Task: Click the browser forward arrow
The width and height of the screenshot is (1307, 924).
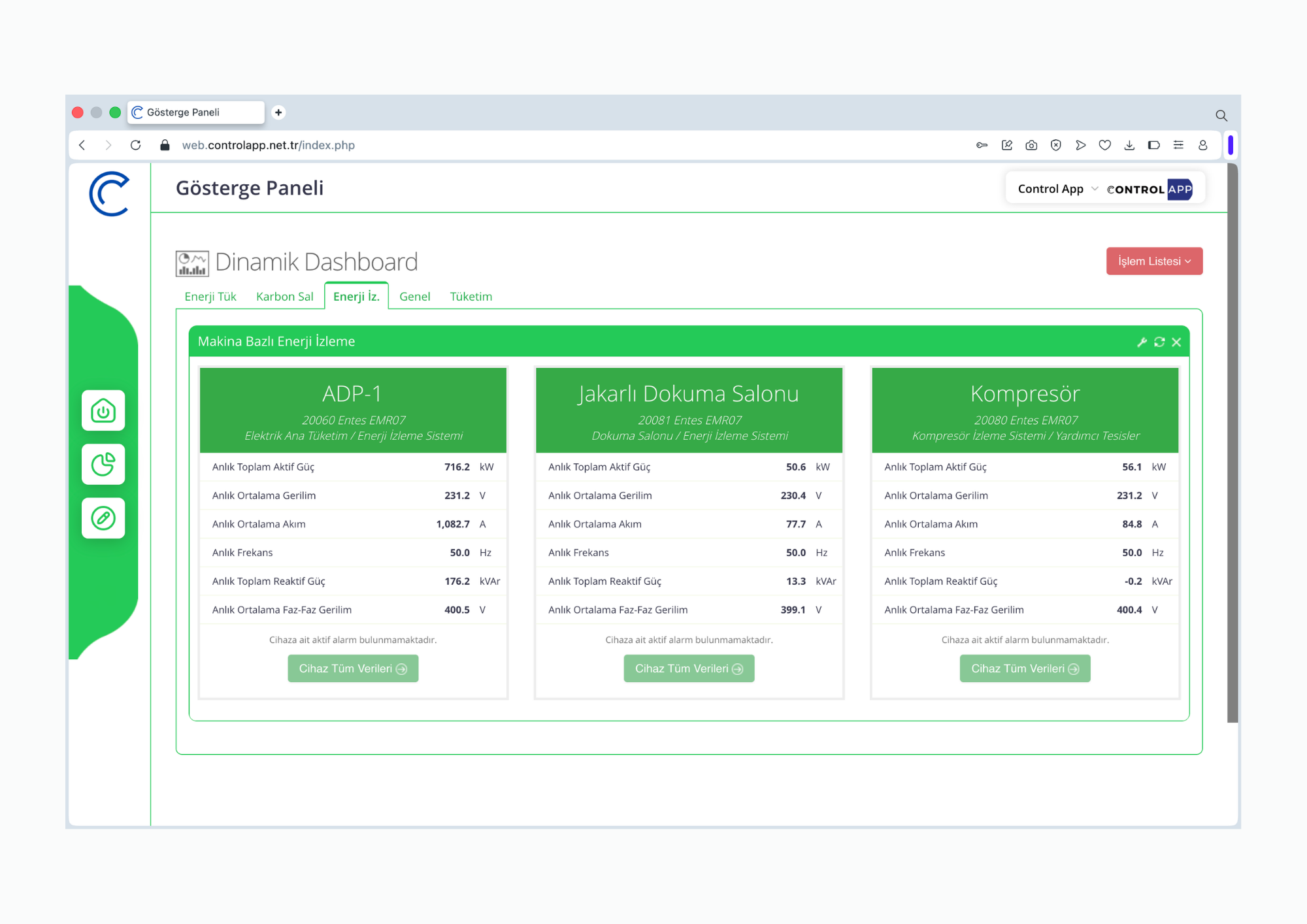Action: 108,145
